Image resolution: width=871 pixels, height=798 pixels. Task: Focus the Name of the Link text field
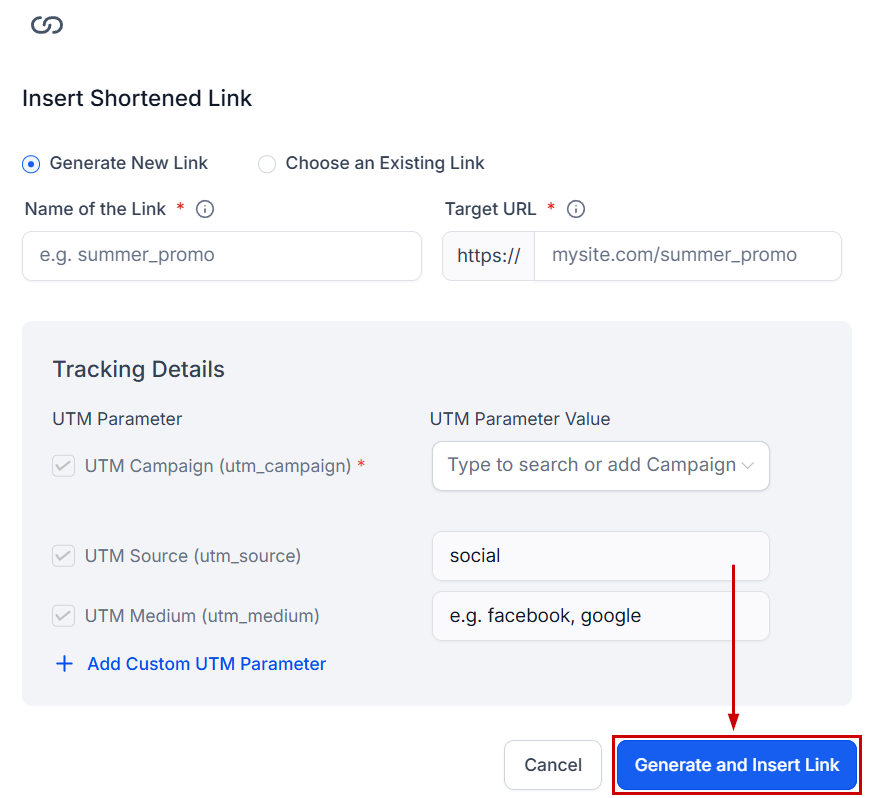[221, 256]
